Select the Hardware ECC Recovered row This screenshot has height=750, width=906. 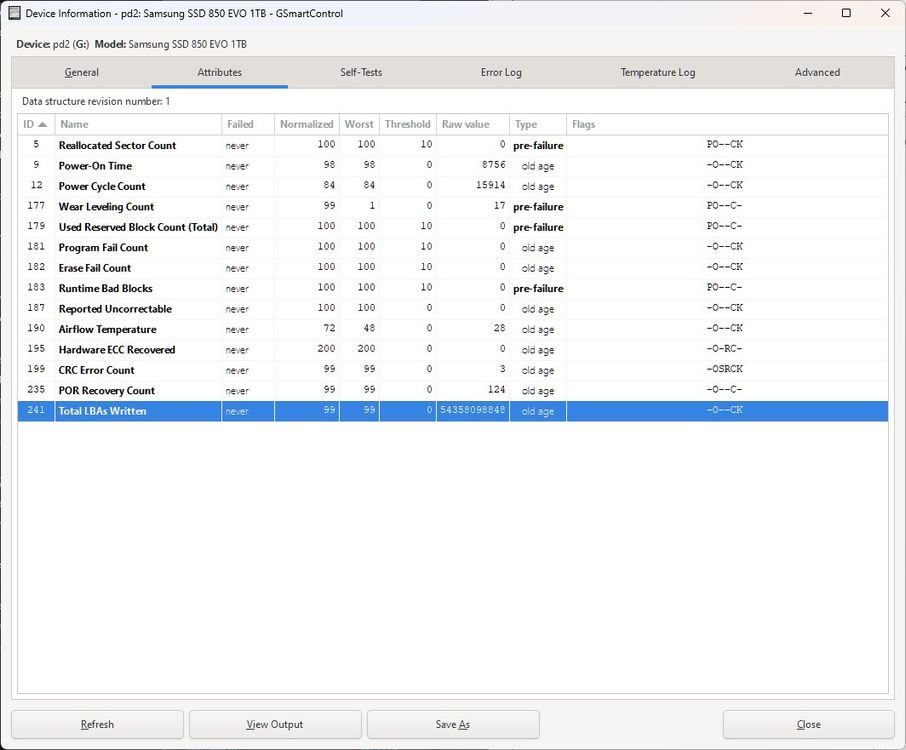[453, 350]
